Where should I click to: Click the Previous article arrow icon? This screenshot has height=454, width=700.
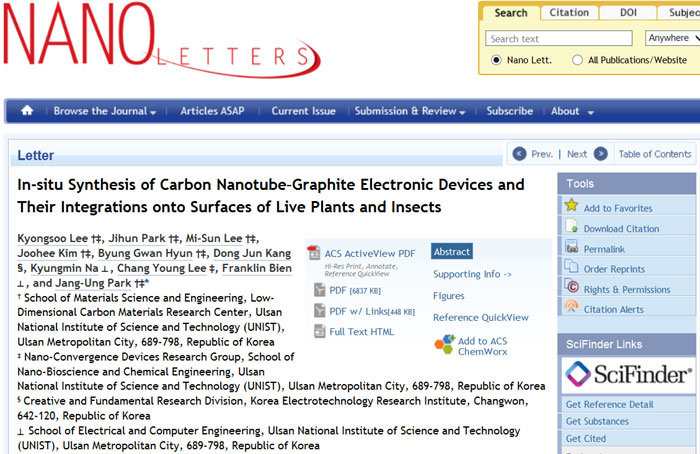coord(518,154)
